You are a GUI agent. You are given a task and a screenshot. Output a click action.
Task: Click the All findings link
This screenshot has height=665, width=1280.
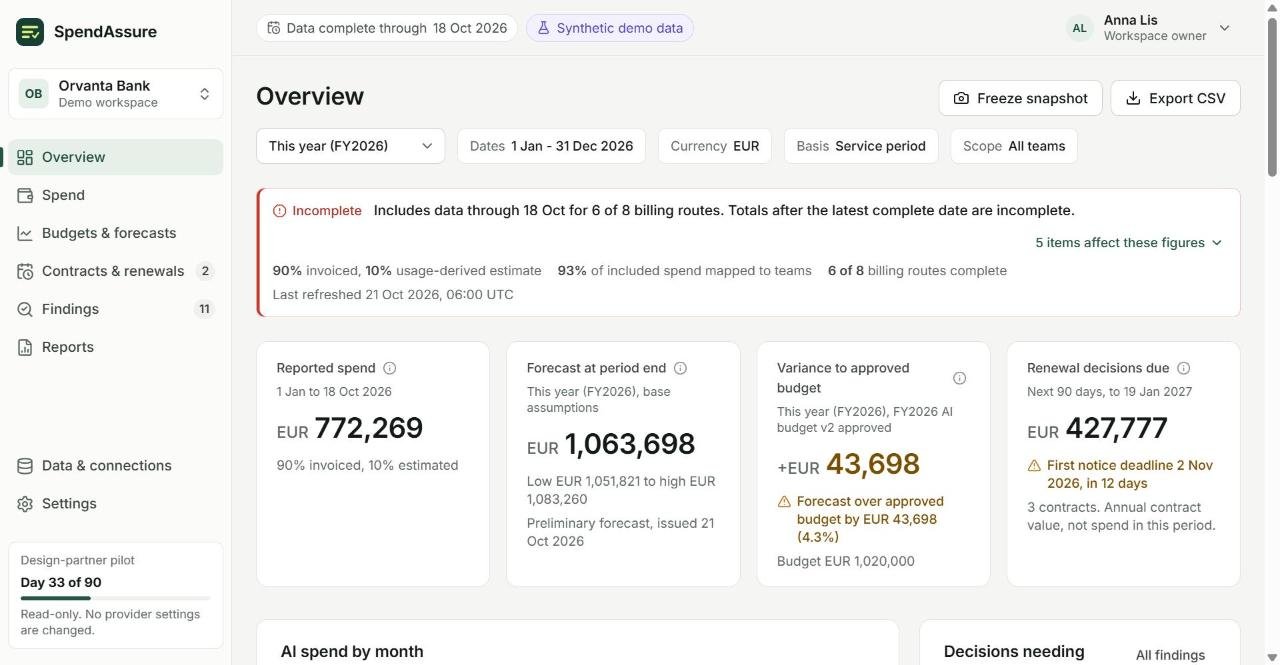point(1170,655)
